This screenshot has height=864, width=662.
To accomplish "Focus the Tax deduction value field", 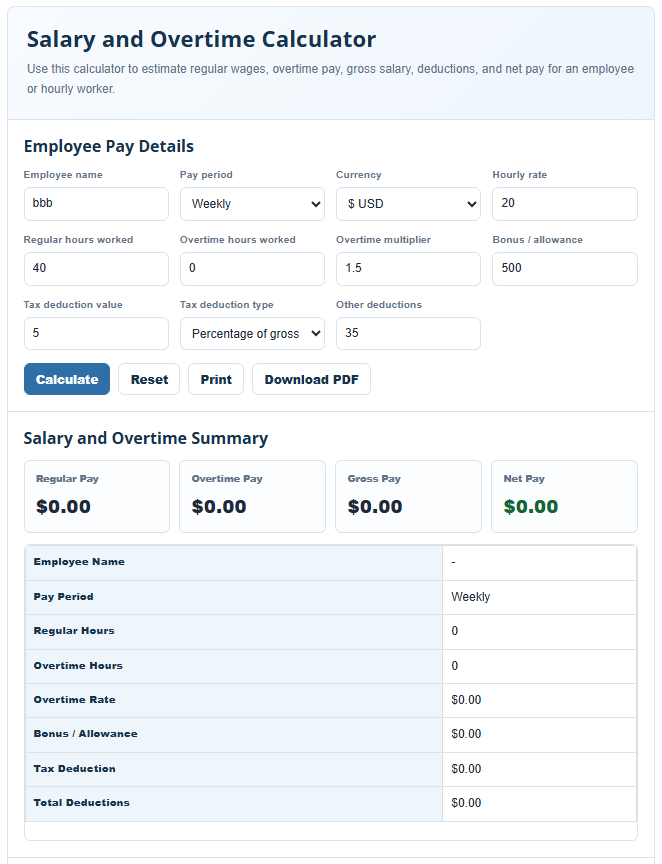I will tap(96, 333).
